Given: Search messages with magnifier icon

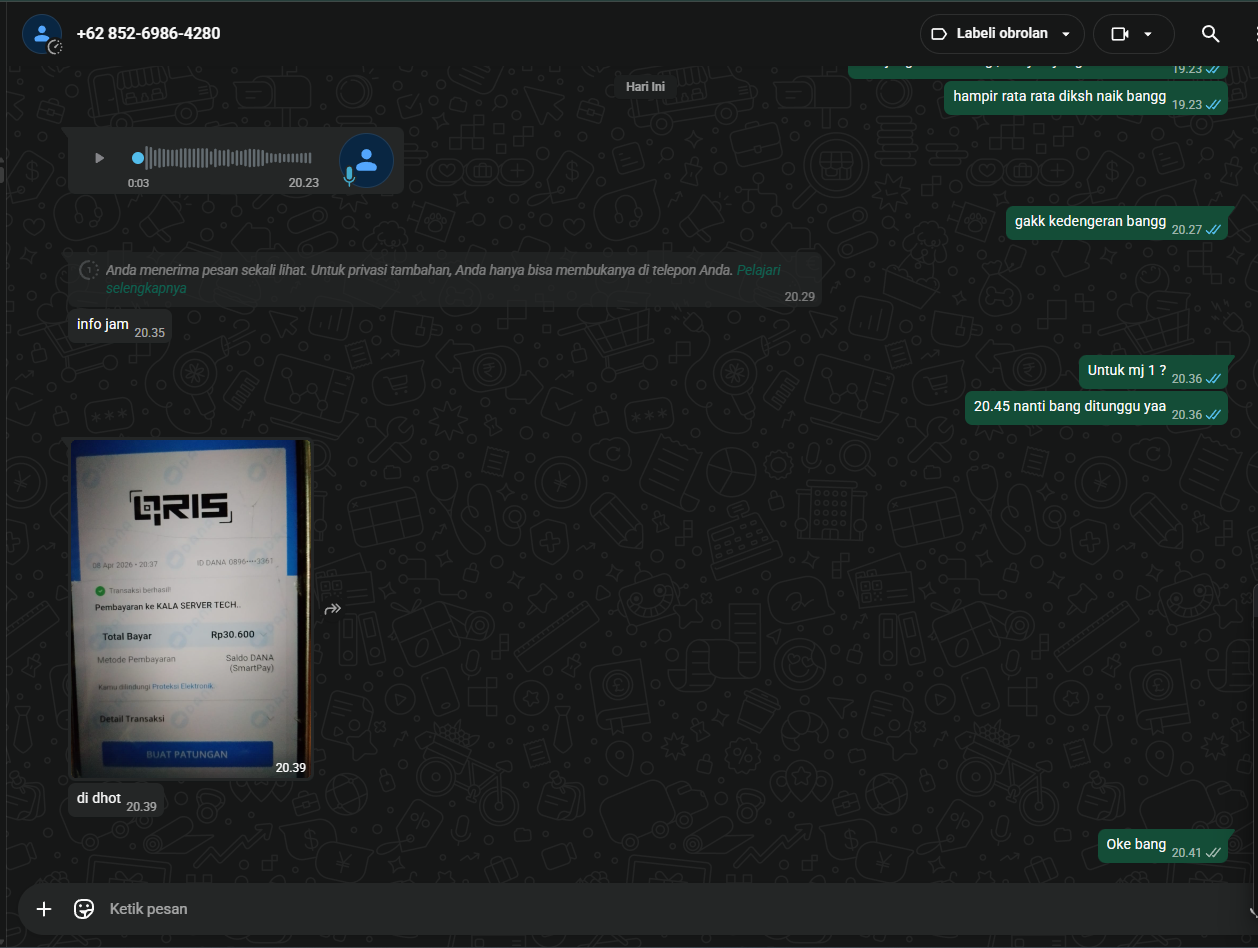Looking at the screenshot, I should tap(1210, 34).
